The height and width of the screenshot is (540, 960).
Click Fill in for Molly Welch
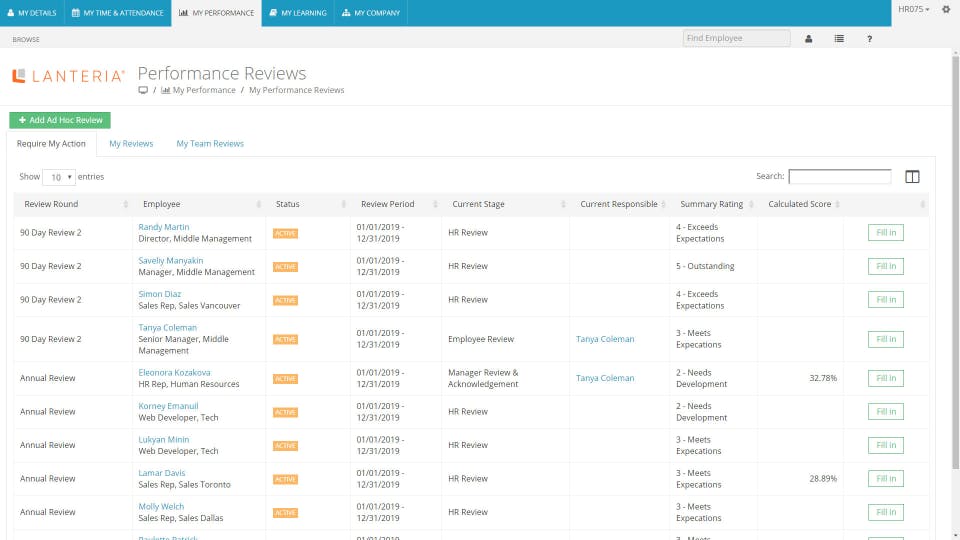pos(885,512)
